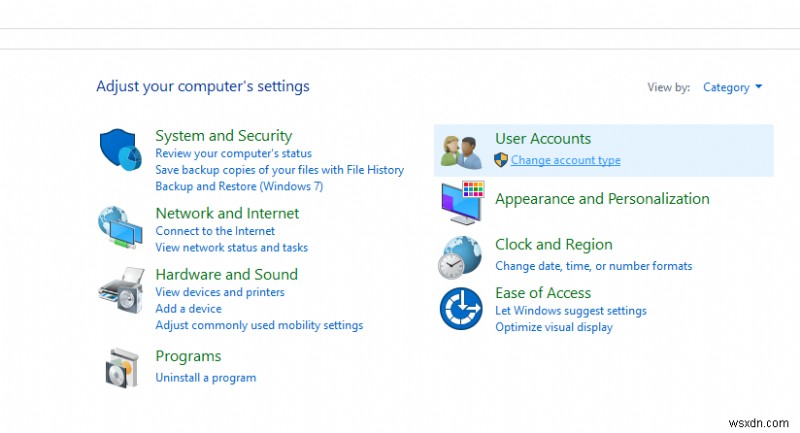Open Backup and Restore (Windows 7)
800x433 pixels.
pos(239,186)
